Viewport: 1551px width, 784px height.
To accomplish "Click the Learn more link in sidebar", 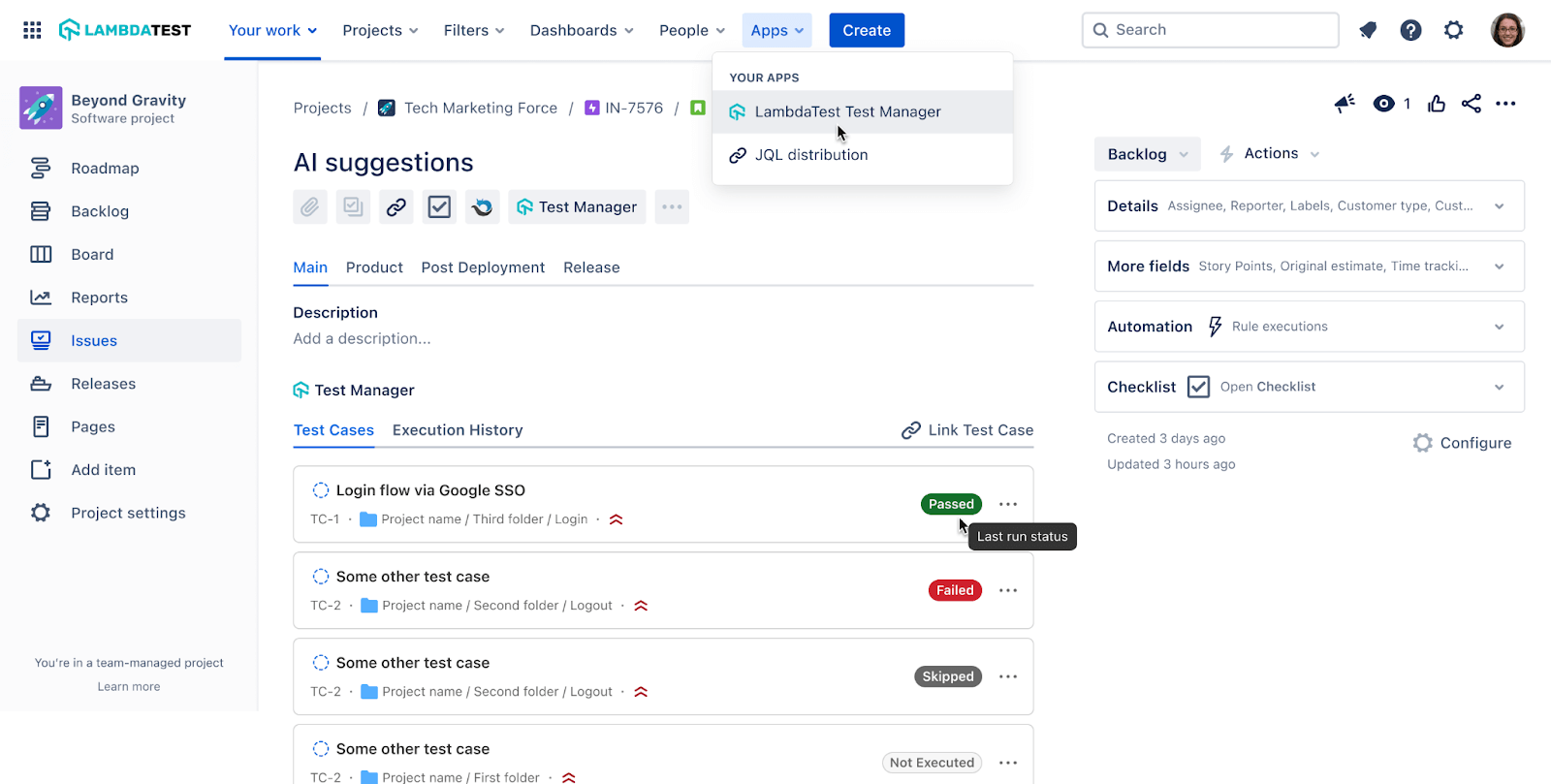I will (129, 686).
